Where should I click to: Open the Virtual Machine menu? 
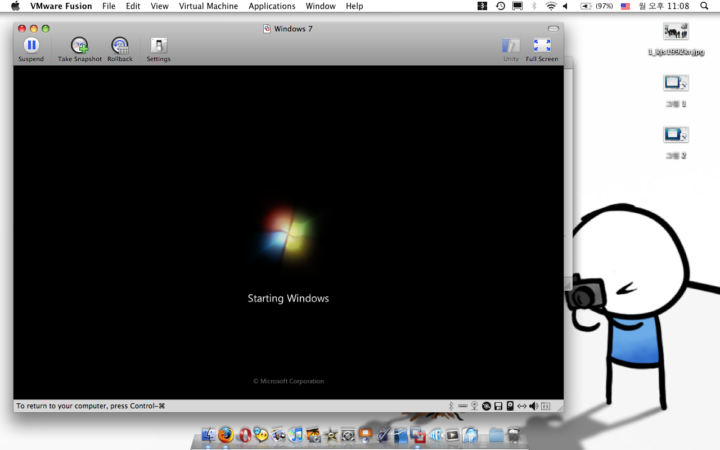pyautogui.click(x=208, y=6)
